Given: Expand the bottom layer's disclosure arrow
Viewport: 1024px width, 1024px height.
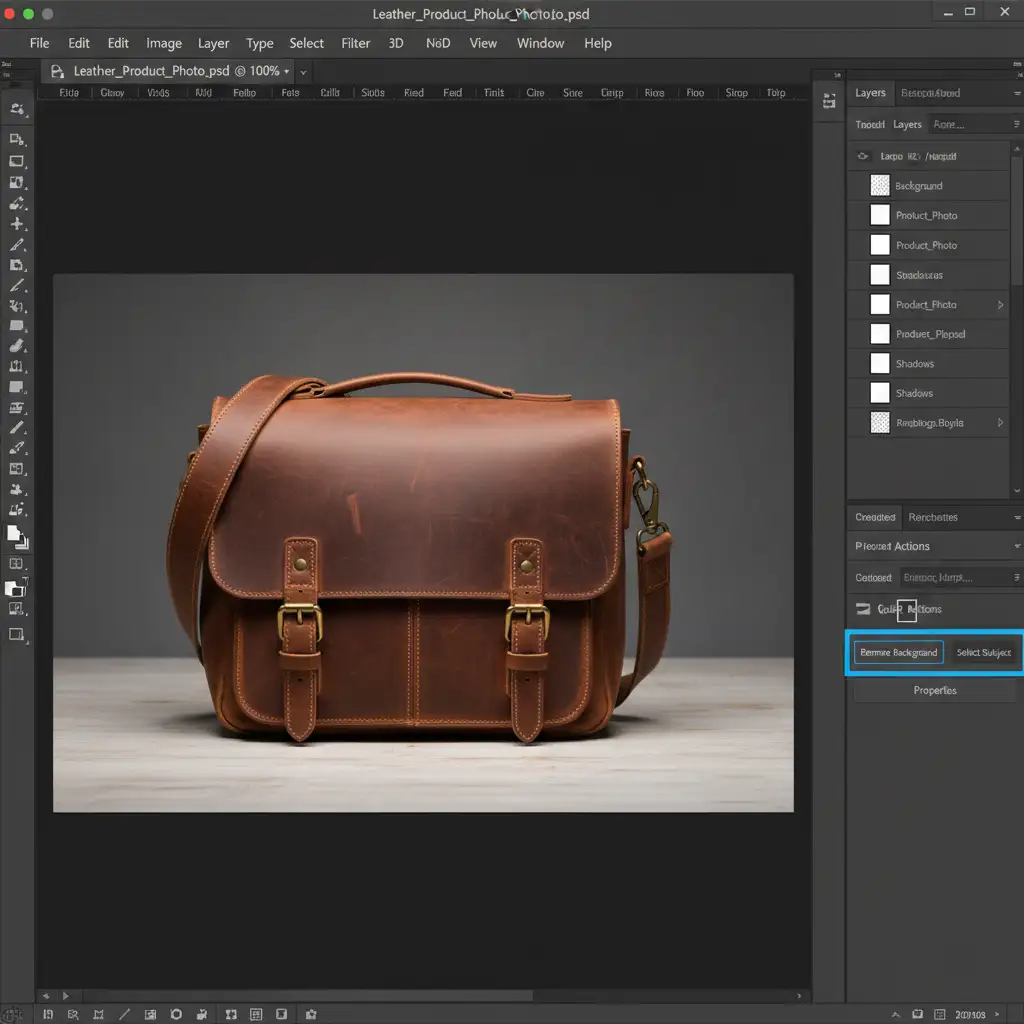Looking at the screenshot, I should point(1001,423).
